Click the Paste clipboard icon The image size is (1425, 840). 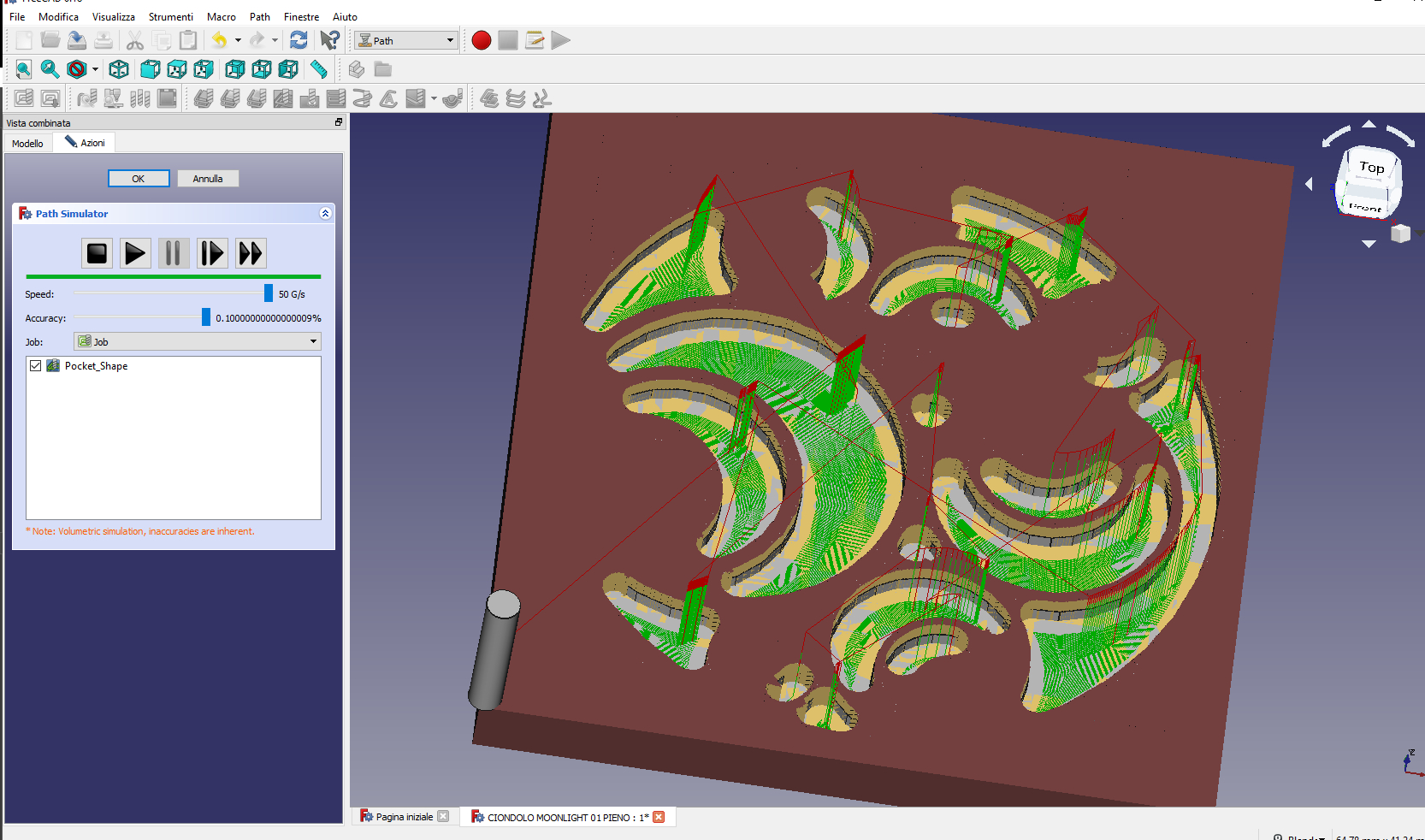click(x=188, y=40)
